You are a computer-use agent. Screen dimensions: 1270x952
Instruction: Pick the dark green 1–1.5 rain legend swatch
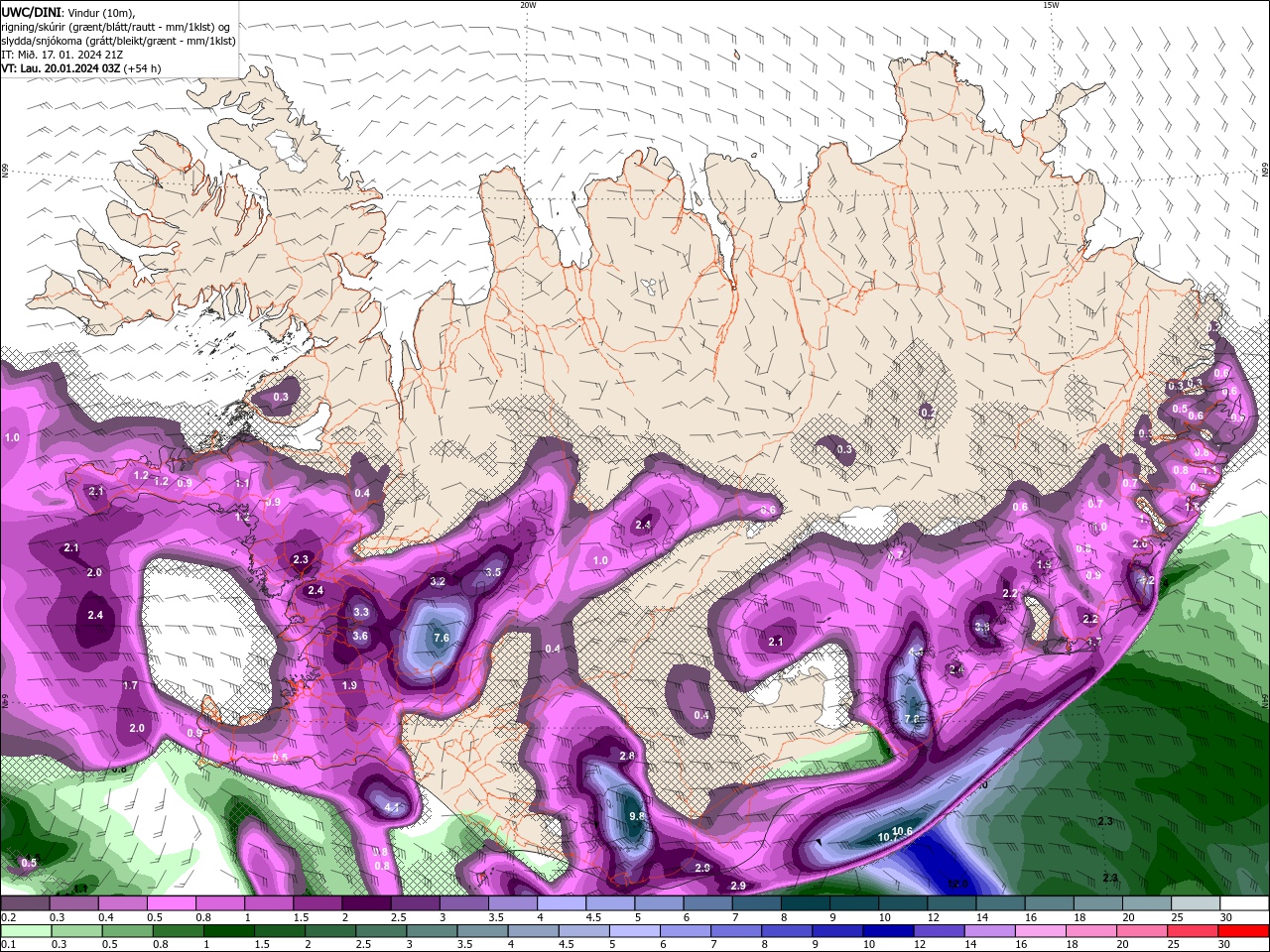[x=228, y=931]
